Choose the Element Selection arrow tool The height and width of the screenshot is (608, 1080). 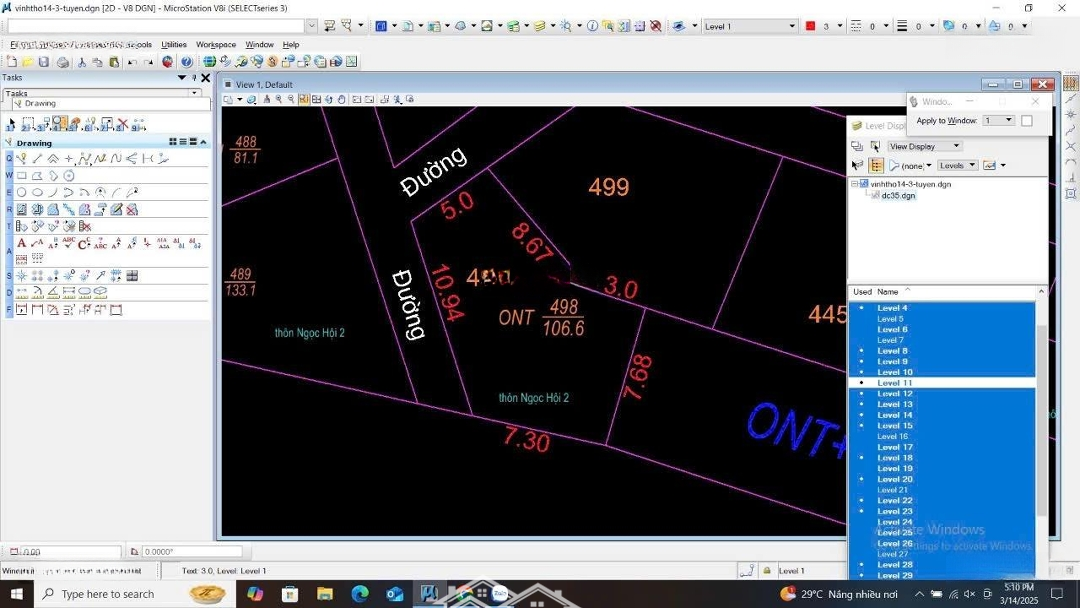[x=11, y=124]
